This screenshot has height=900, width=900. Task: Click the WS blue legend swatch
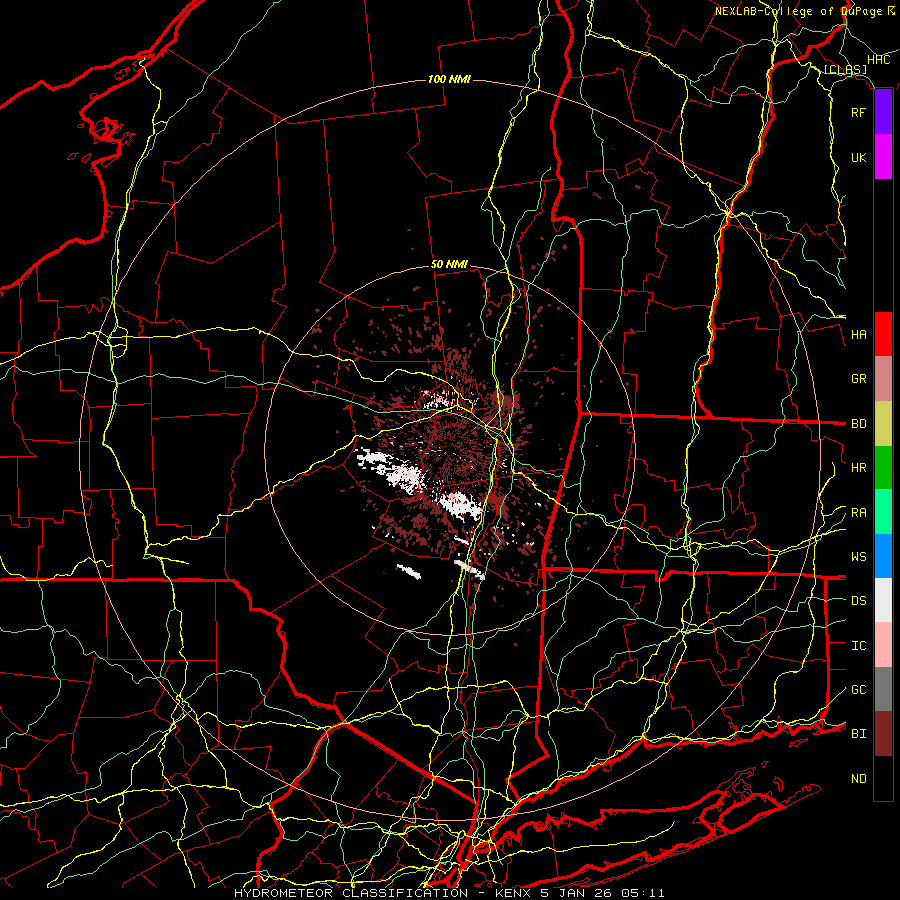click(883, 556)
